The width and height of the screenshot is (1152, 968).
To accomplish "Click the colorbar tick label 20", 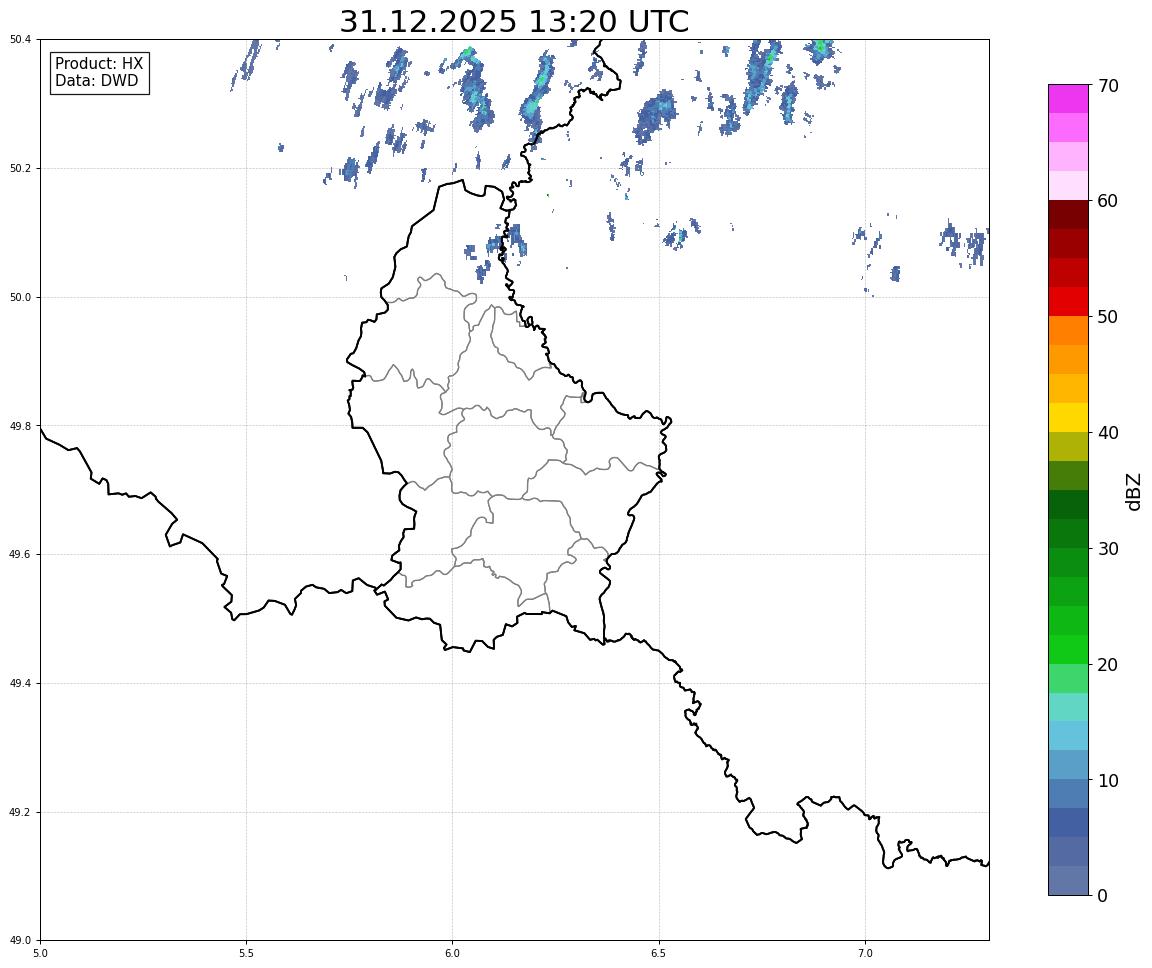I will coord(1108,665).
